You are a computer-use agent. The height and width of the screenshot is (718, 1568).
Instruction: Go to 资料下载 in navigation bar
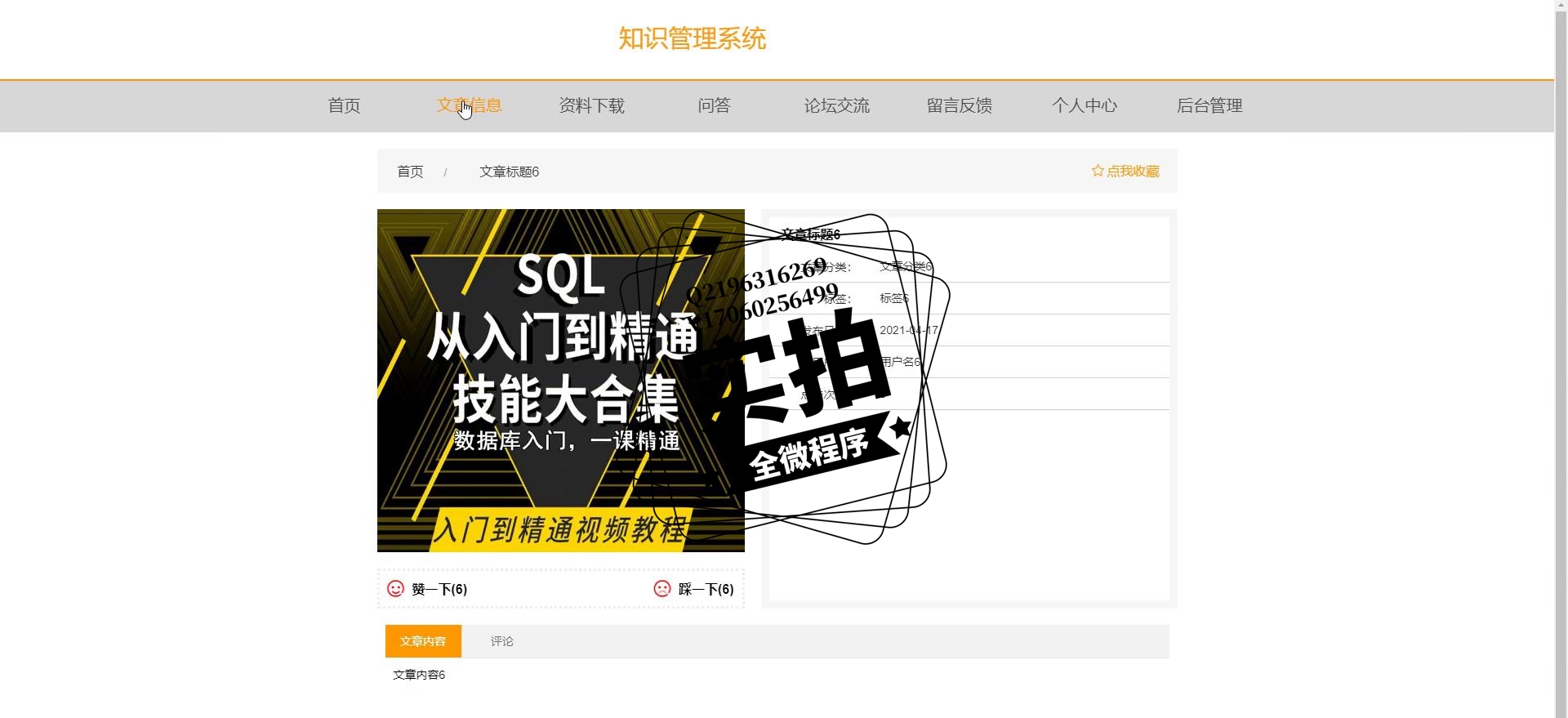point(591,105)
